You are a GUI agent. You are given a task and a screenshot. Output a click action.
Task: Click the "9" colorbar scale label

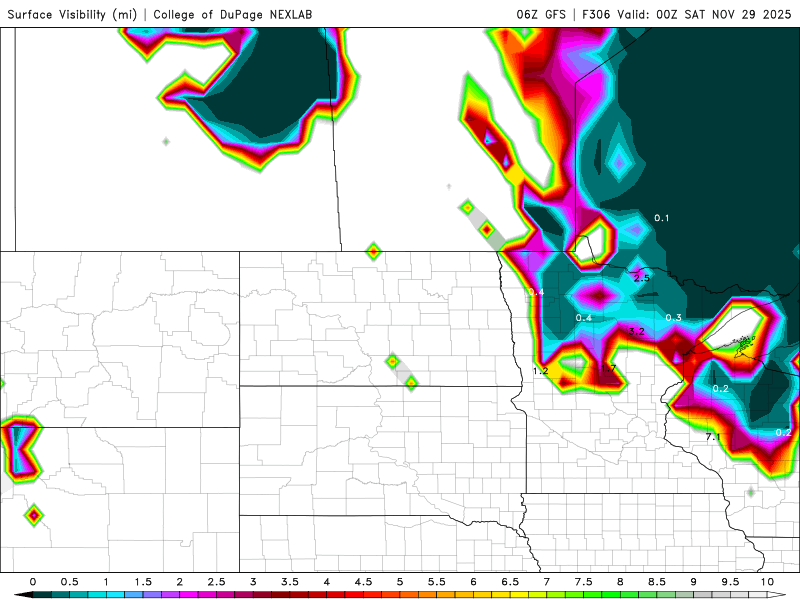point(693,582)
